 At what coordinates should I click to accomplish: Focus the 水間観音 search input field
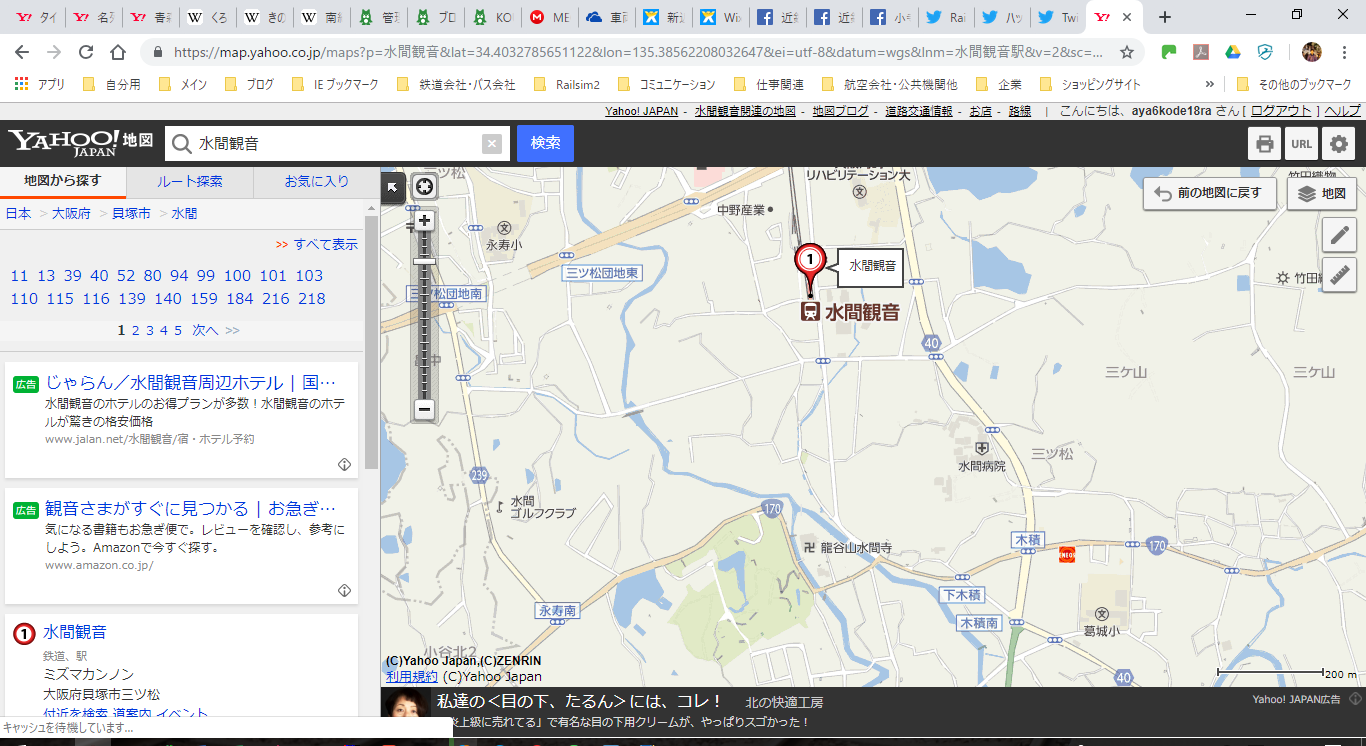tap(338, 144)
